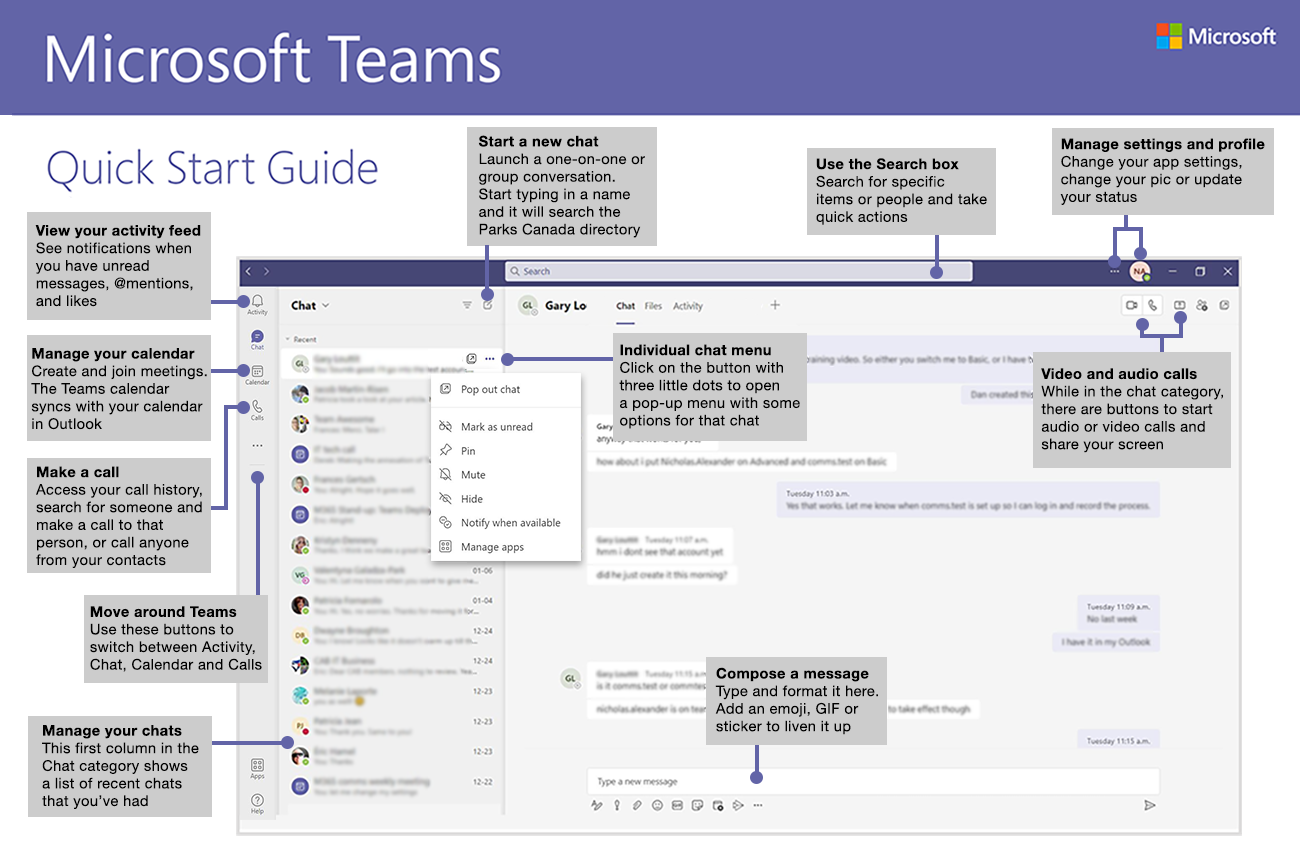1300x861 pixels.
Task: Open the chat dated 12-22
Action: click(391, 786)
